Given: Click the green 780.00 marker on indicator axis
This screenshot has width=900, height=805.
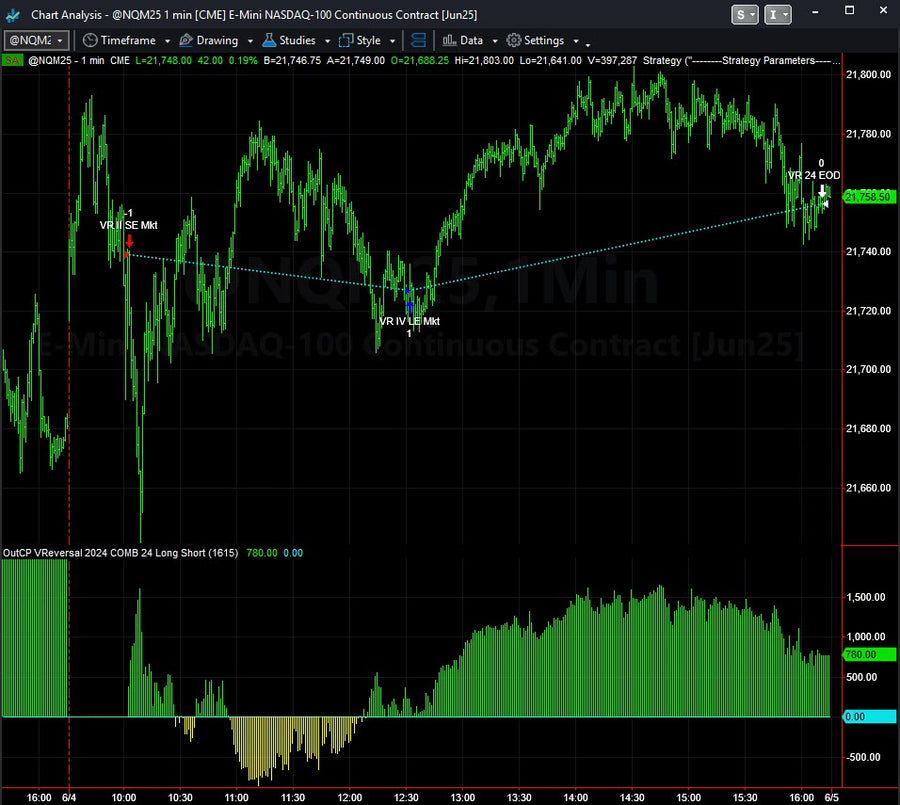Looking at the screenshot, I should click(869, 654).
